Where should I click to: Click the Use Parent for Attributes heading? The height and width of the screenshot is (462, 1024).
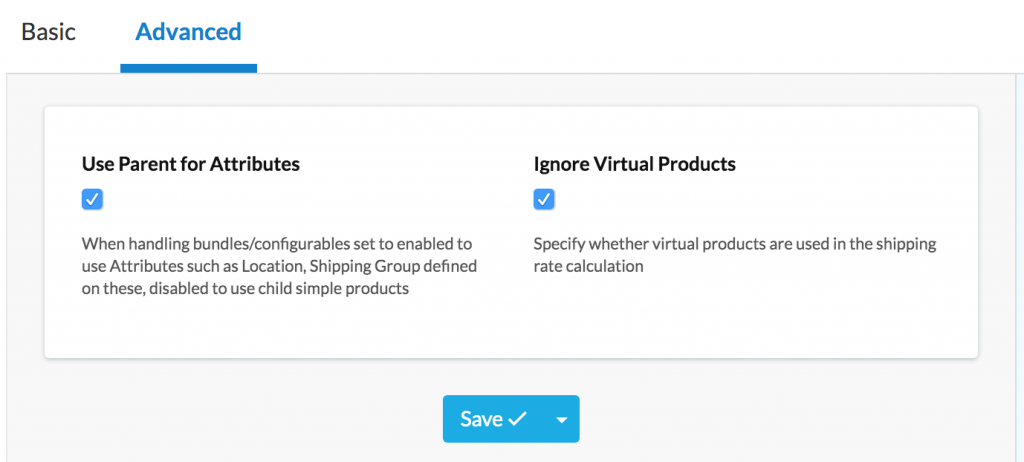190,164
